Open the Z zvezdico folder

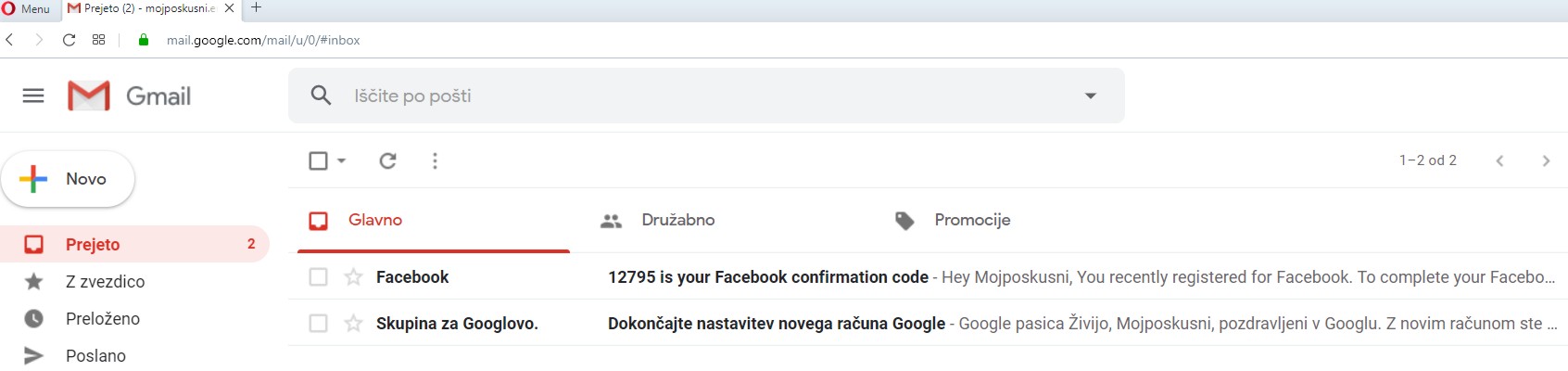tap(105, 281)
